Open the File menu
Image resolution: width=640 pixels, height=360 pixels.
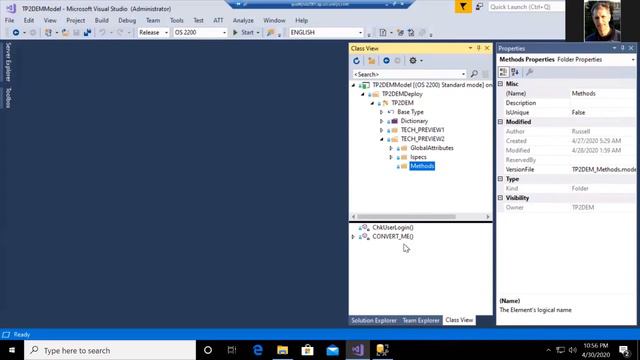[x=9, y=20]
